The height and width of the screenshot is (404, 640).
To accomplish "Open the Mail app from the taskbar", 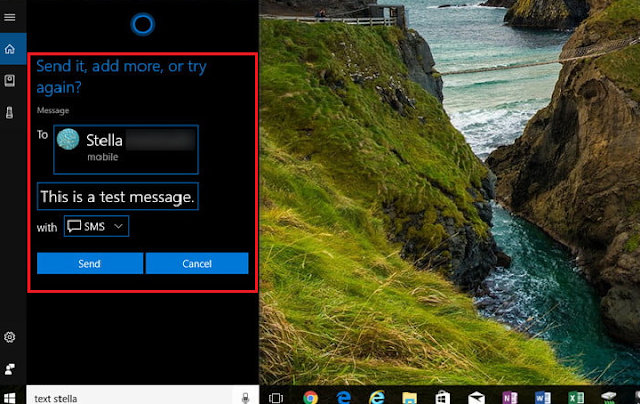I will pos(476,398).
